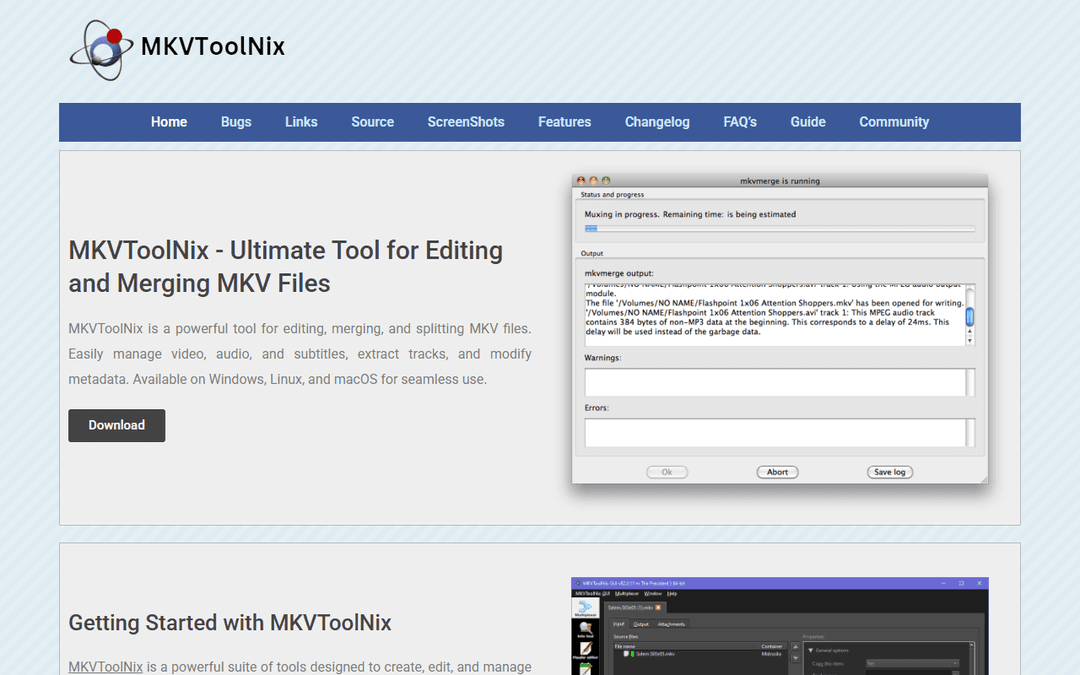The width and height of the screenshot is (1080, 675).
Task: Open the Guide page
Action: coord(808,122)
